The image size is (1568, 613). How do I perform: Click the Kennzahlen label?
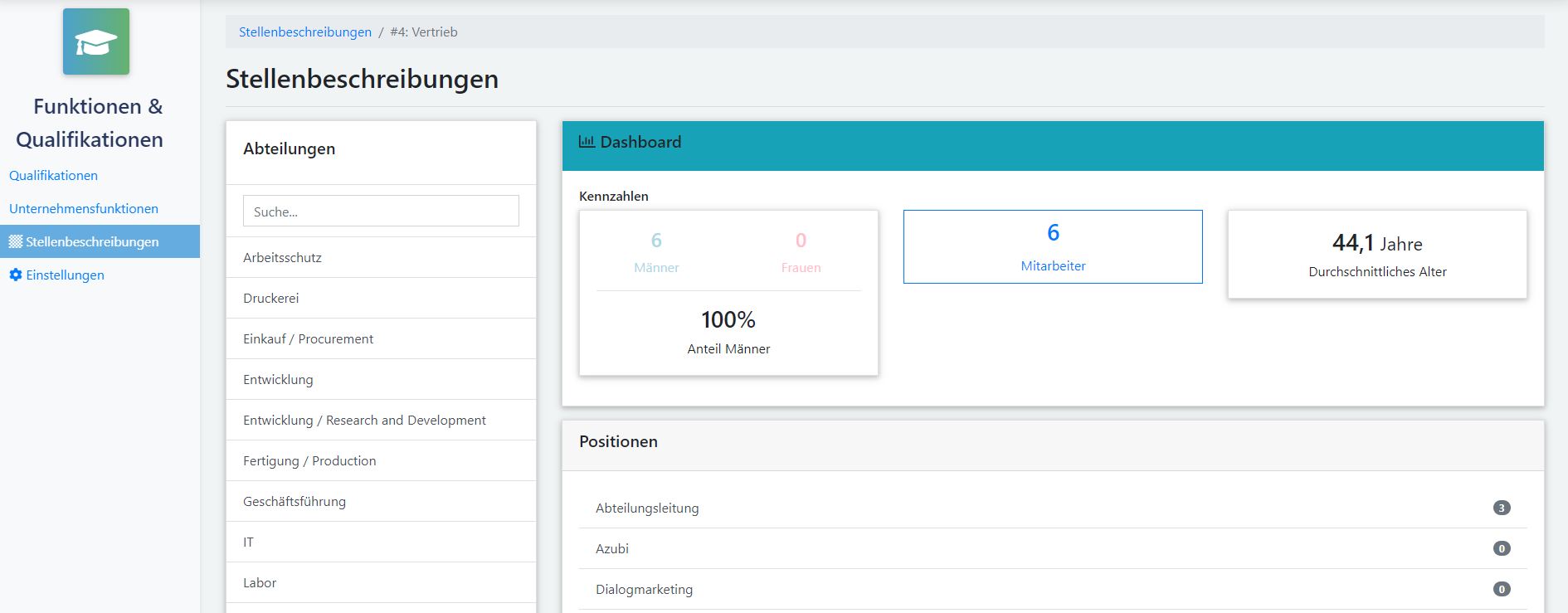(x=614, y=196)
